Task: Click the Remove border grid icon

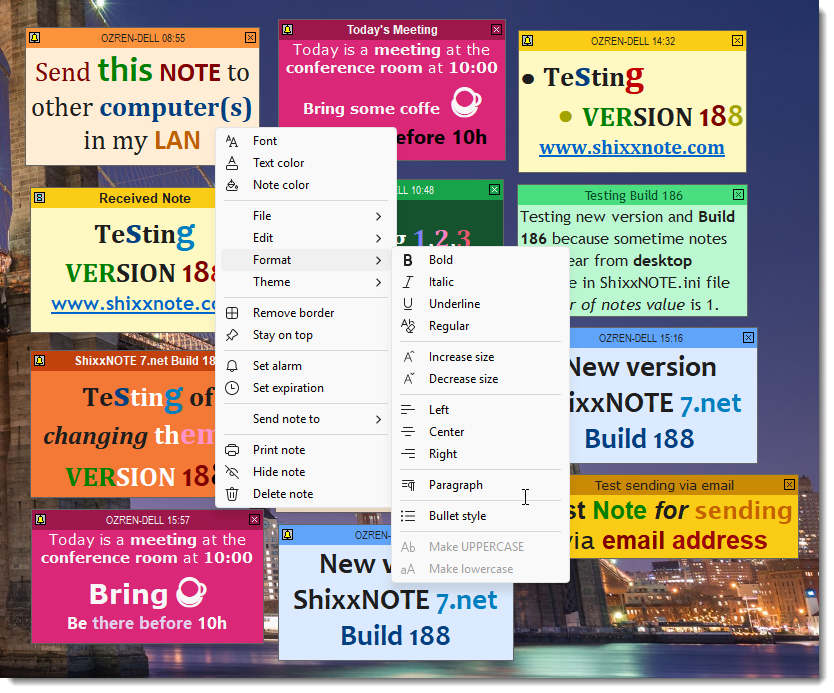Action: [x=232, y=313]
